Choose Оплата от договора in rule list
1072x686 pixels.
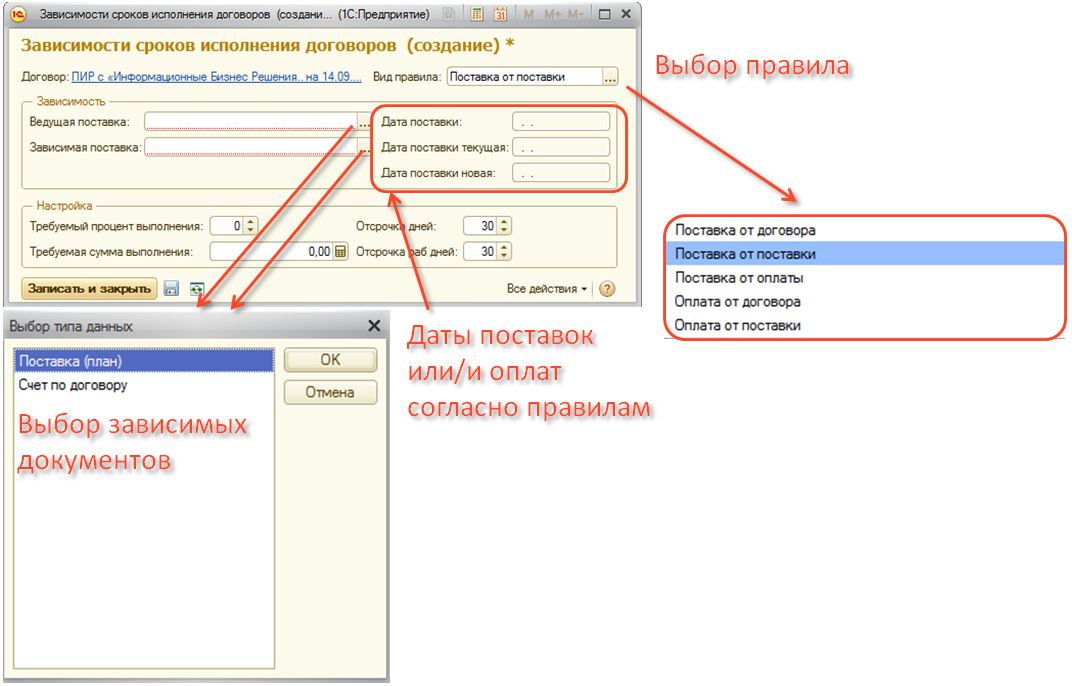[x=737, y=301]
